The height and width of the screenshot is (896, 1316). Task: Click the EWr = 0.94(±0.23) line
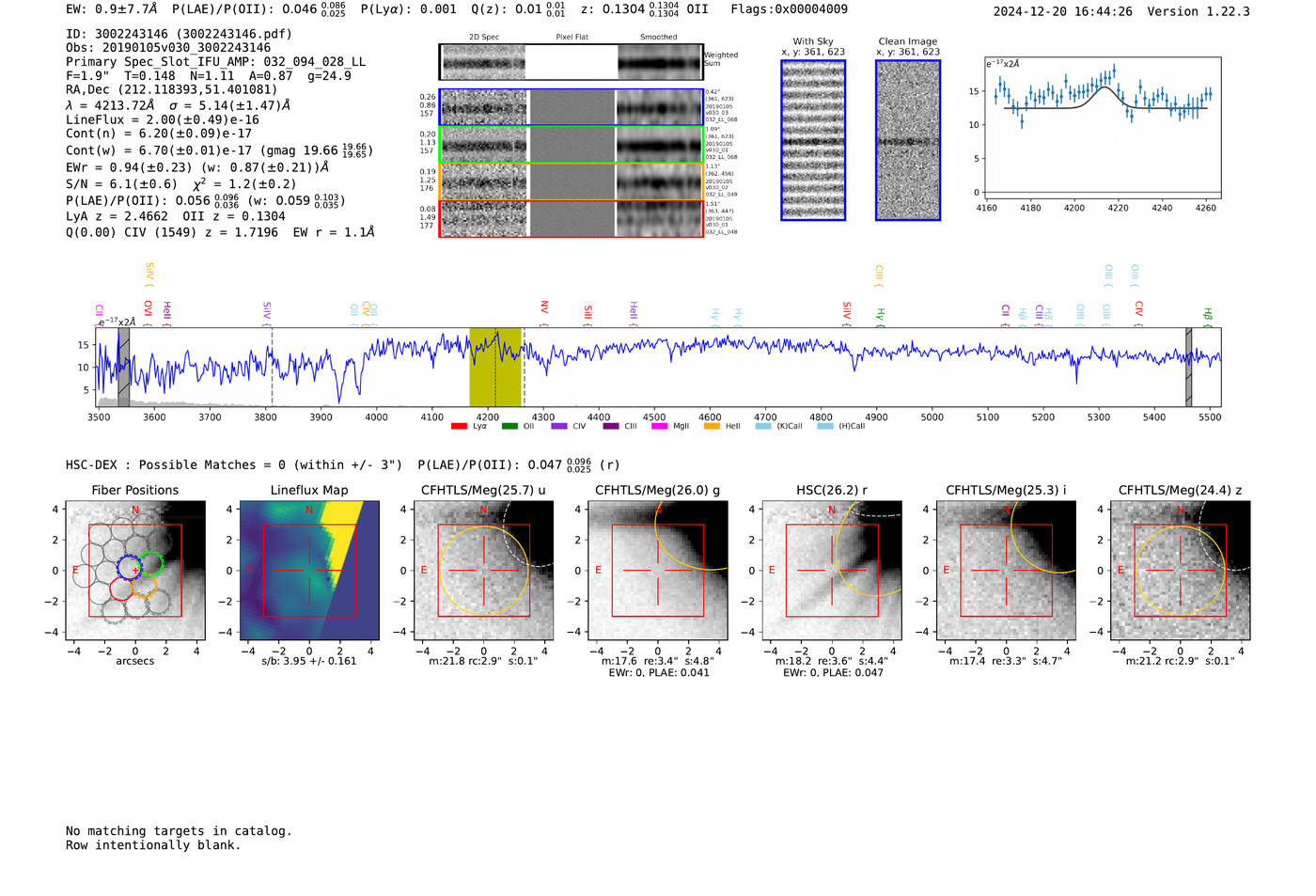point(197,167)
